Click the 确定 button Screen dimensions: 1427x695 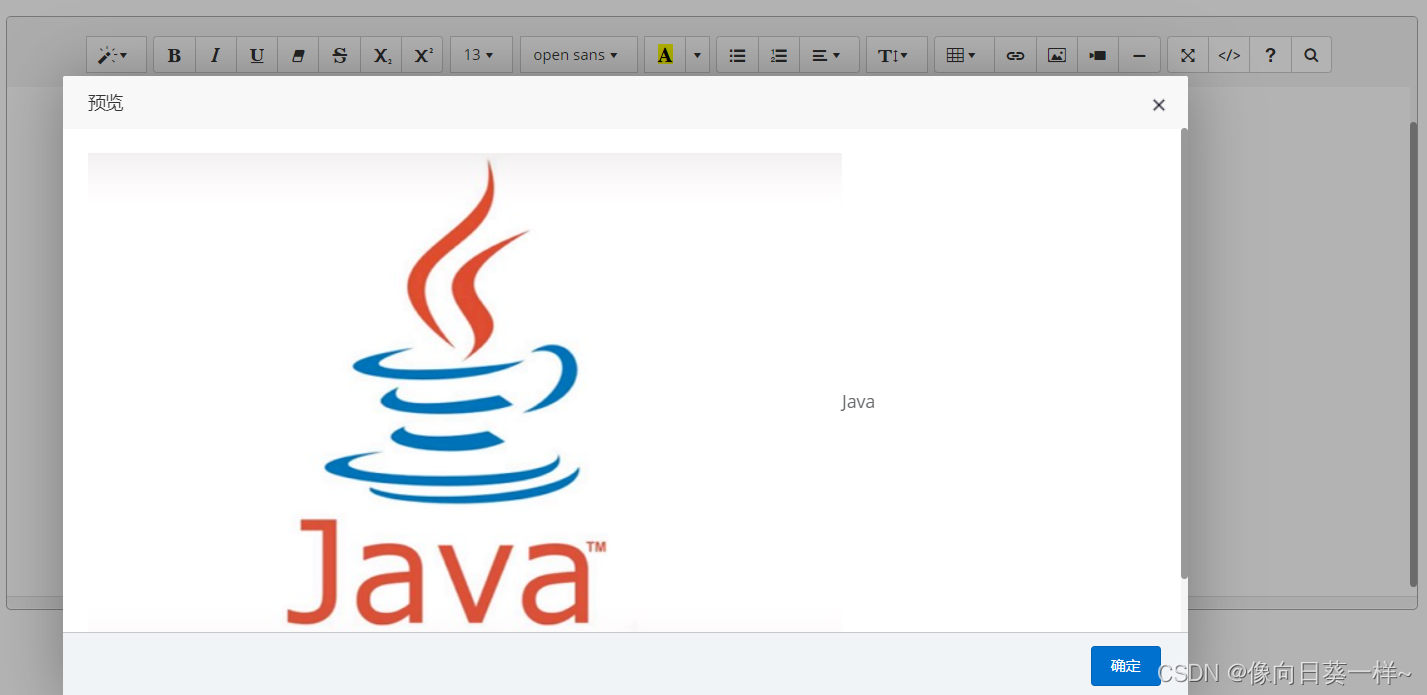point(1126,665)
